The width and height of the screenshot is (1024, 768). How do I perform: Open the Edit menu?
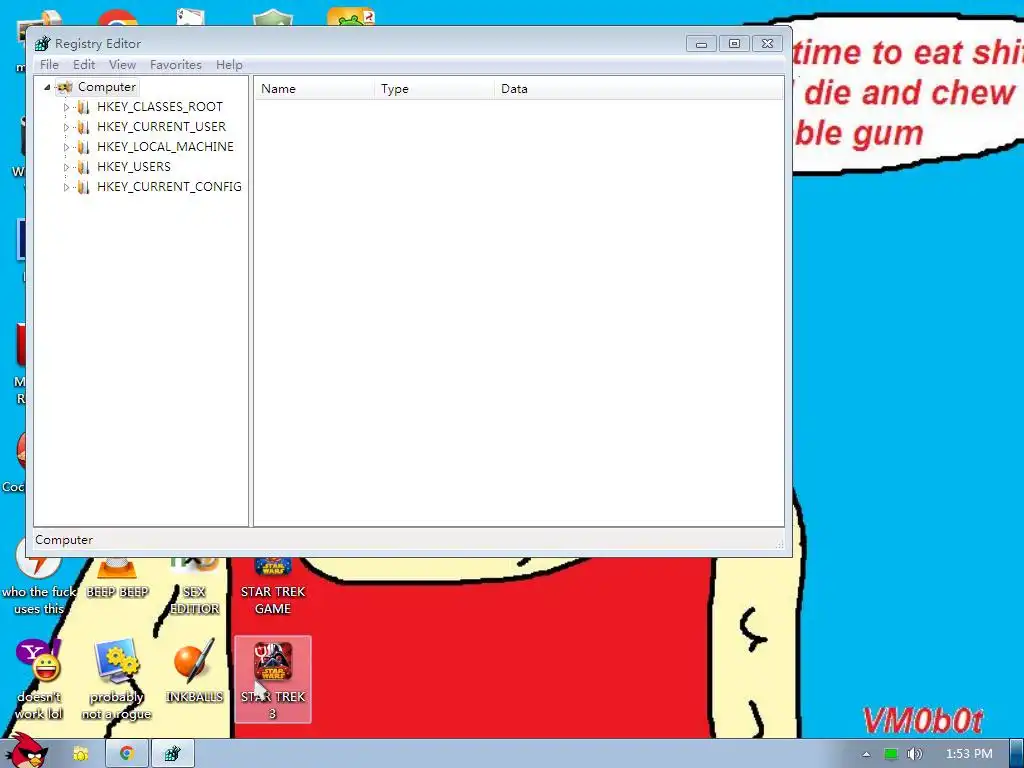[x=84, y=65]
